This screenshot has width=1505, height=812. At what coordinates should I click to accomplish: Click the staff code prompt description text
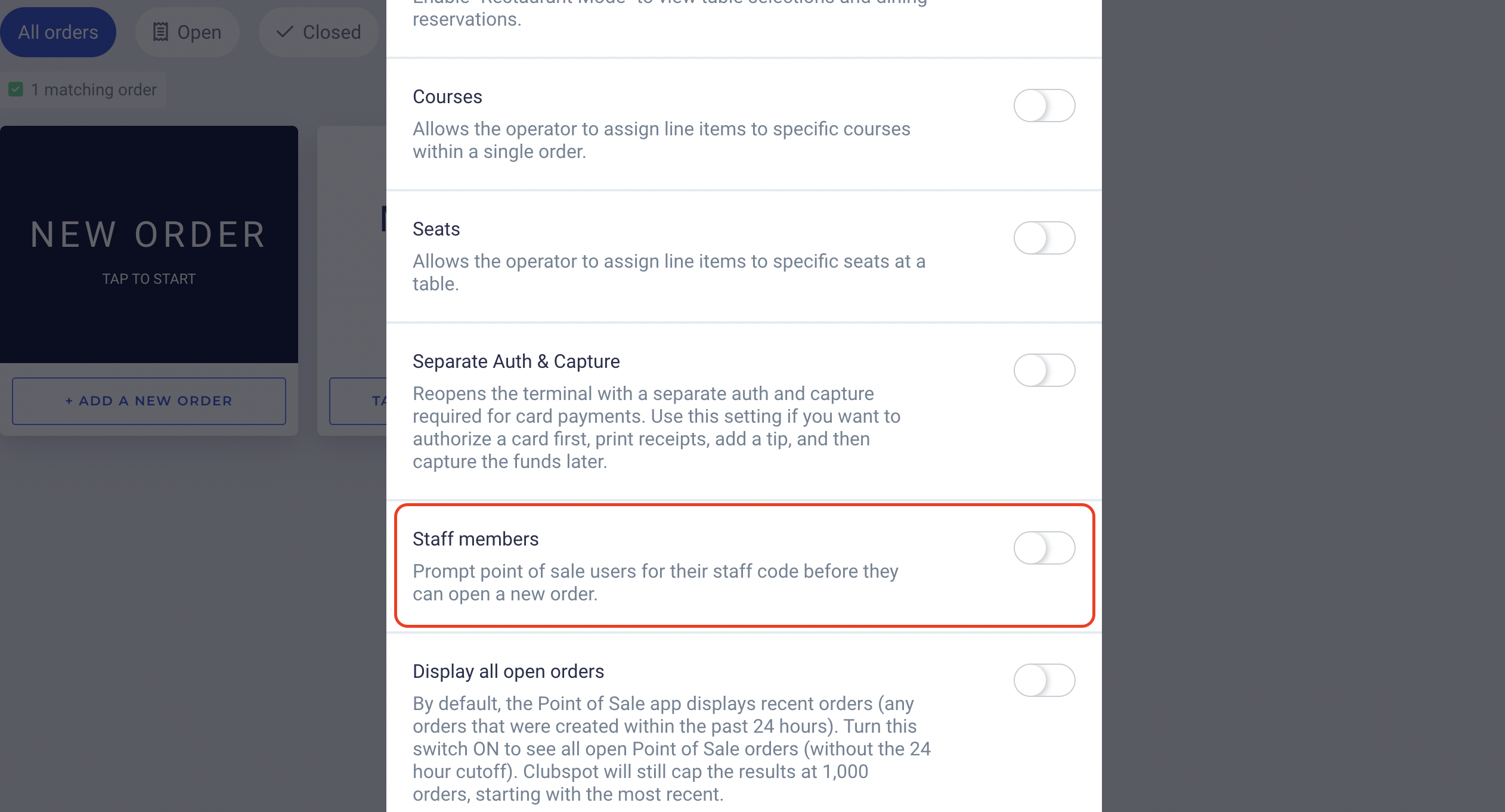[x=655, y=582]
